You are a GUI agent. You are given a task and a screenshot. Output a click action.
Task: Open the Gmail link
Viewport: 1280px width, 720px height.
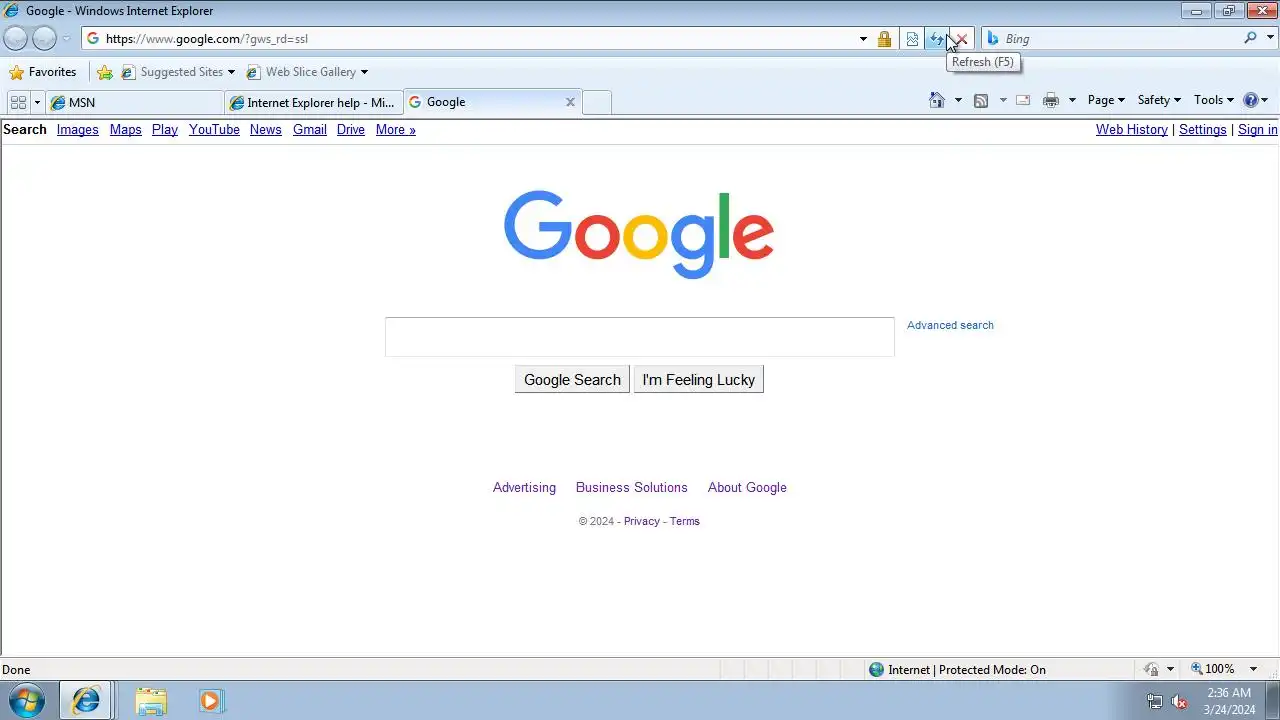[x=310, y=130]
